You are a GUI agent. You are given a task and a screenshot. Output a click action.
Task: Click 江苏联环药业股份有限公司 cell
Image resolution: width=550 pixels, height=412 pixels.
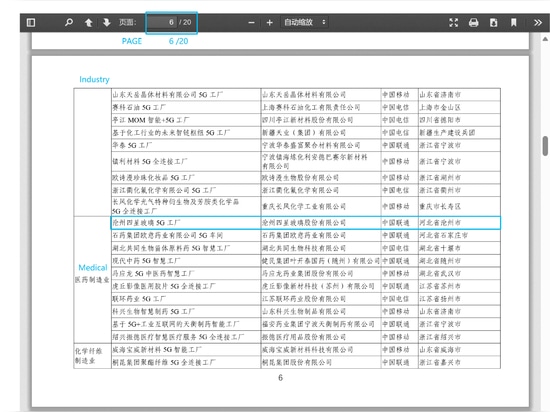(321, 299)
